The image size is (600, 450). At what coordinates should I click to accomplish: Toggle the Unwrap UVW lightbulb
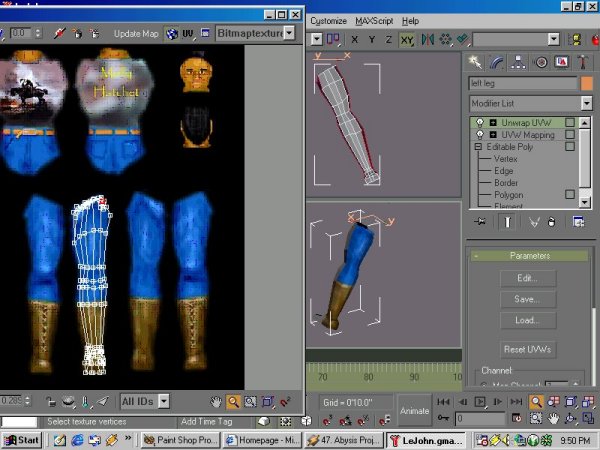click(x=479, y=123)
